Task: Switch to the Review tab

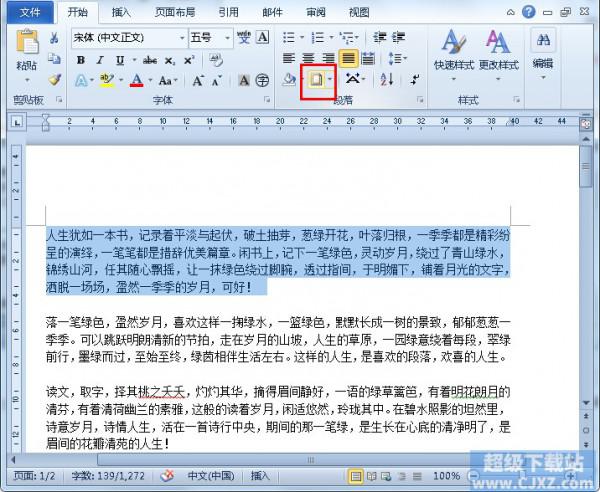Action: pyautogui.click(x=316, y=13)
